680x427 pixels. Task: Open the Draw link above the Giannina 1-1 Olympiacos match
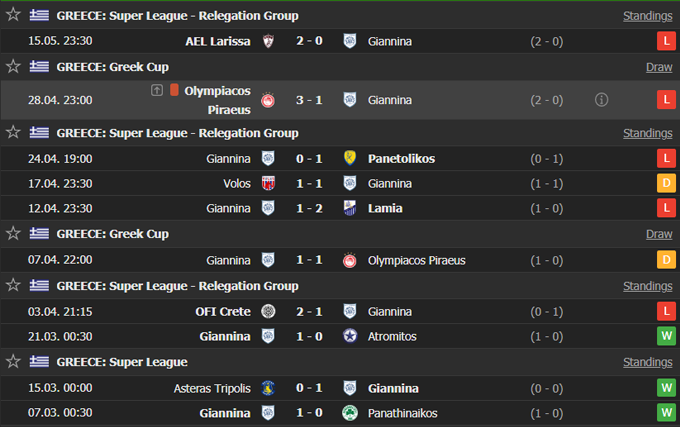coord(658,234)
